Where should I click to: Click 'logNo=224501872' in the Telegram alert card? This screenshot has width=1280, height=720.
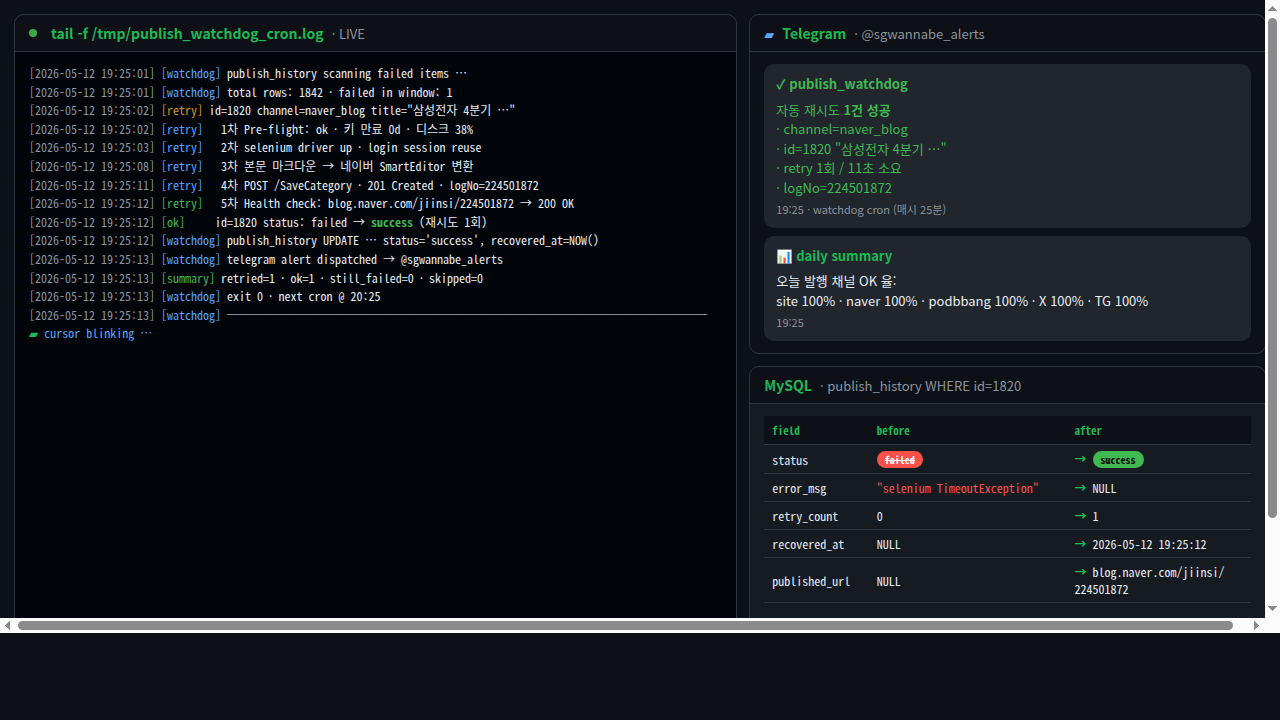pyautogui.click(x=834, y=188)
